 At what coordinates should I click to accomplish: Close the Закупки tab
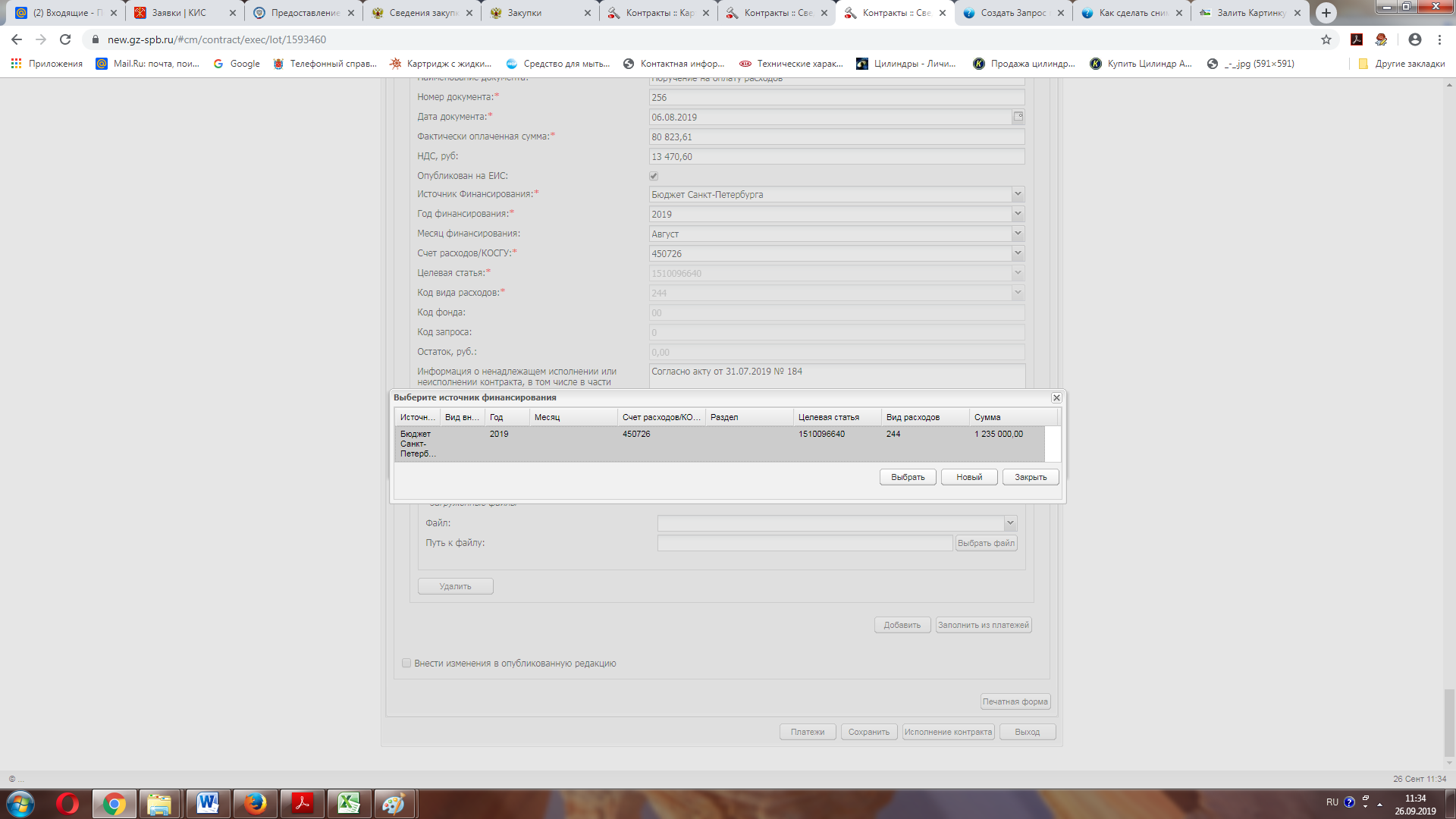point(588,13)
